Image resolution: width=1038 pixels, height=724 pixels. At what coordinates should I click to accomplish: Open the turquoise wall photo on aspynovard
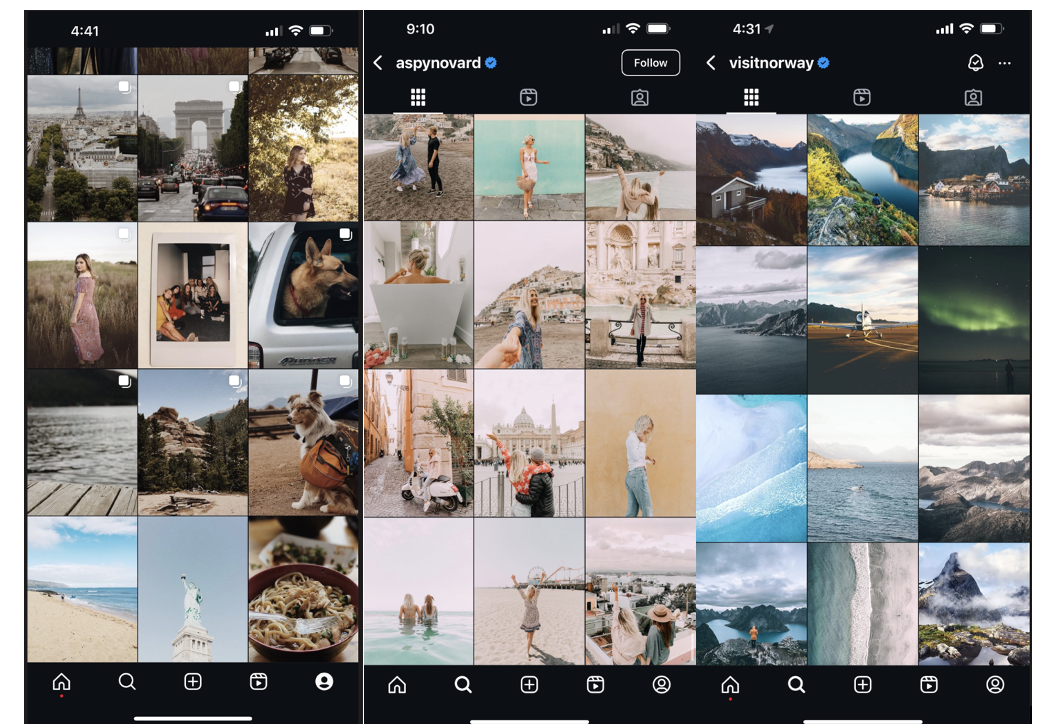click(x=529, y=167)
